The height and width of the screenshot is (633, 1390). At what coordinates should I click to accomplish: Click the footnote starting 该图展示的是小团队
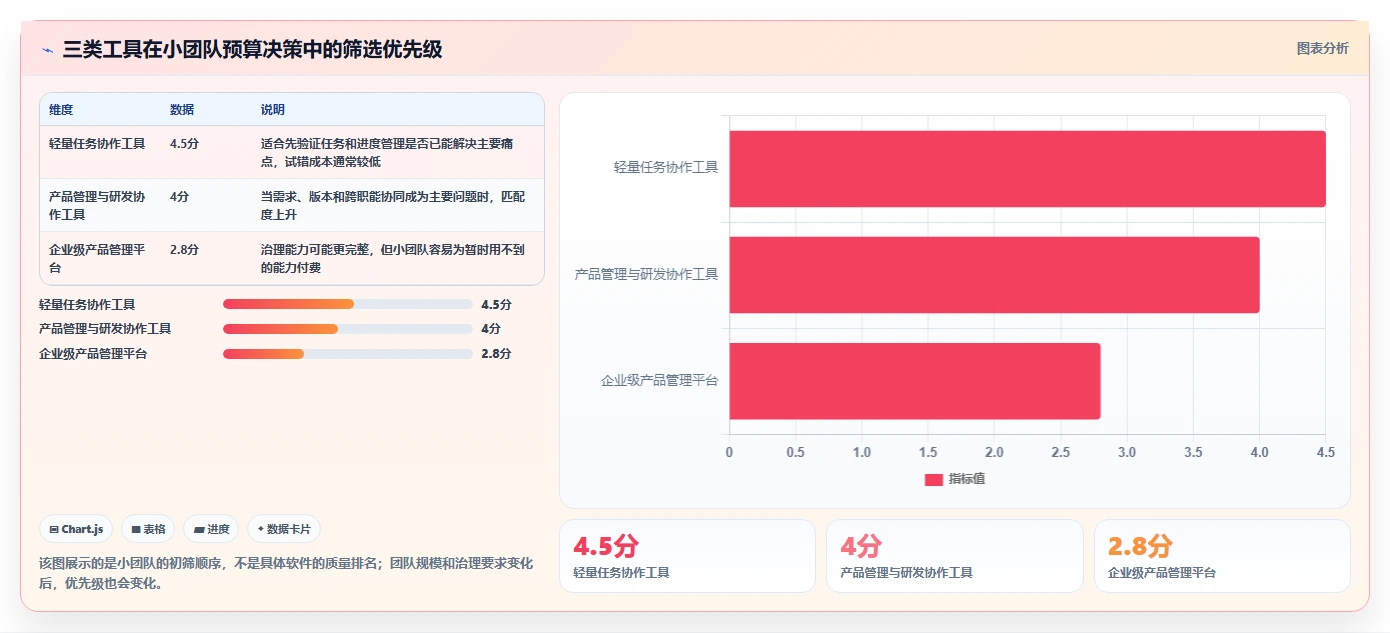[x=286, y=573]
